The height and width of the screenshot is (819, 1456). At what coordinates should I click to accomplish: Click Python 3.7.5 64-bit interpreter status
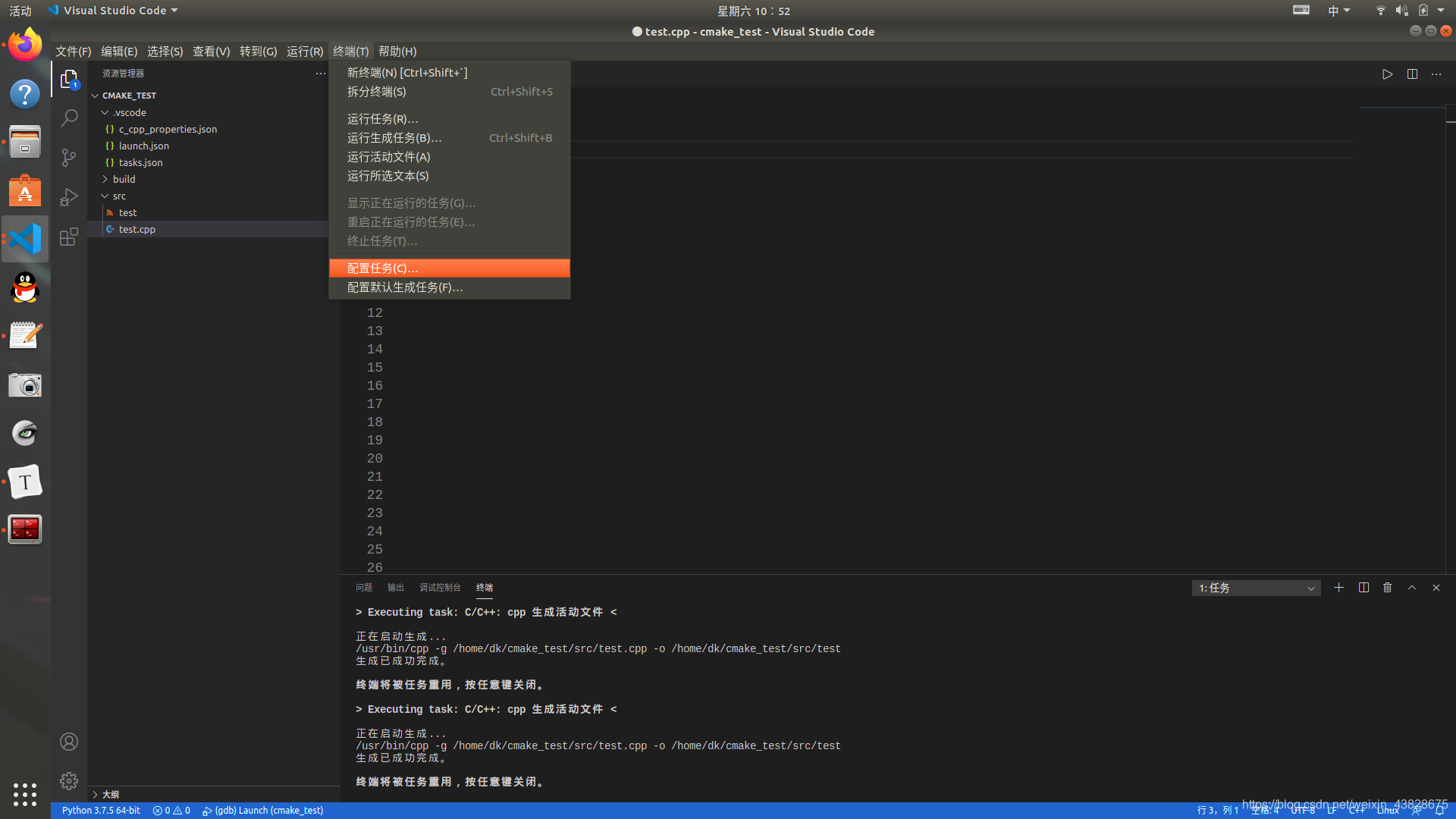[101, 810]
